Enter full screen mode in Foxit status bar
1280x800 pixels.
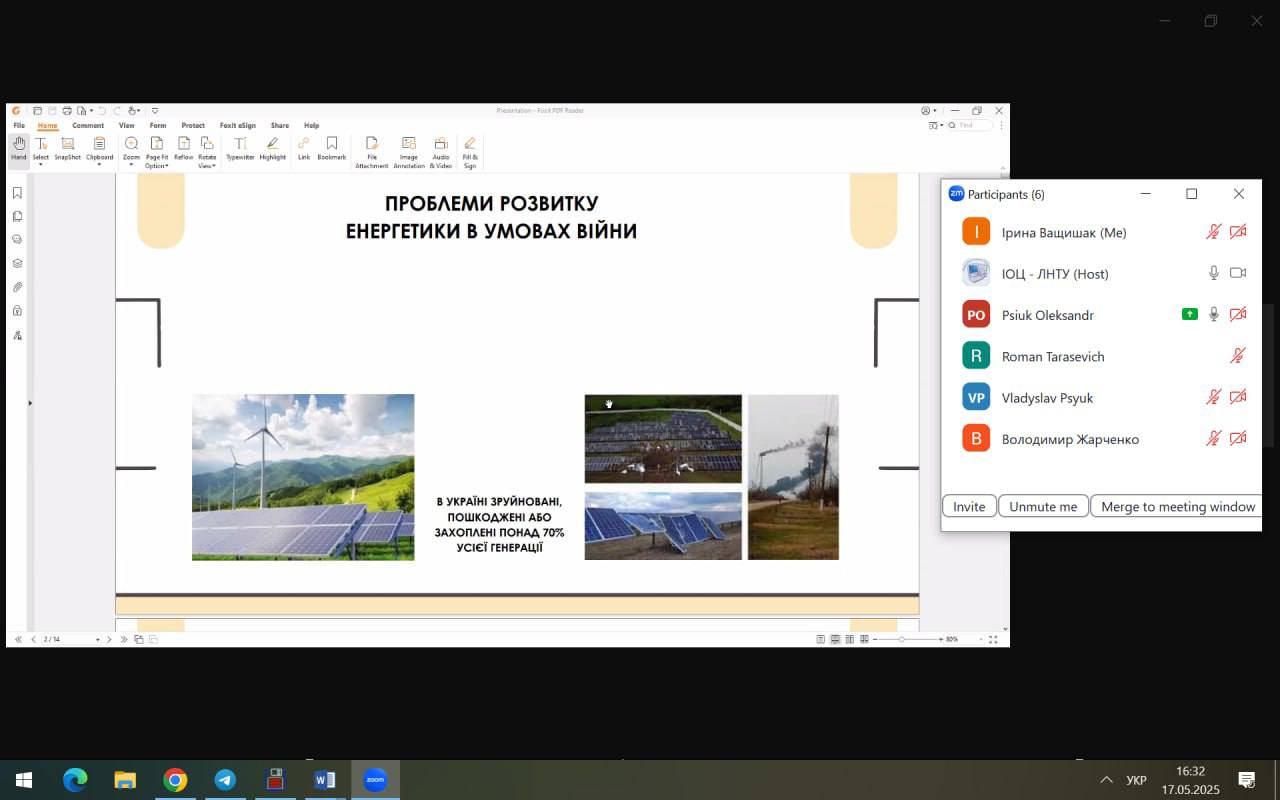pyautogui.click(x=993, y=639)
